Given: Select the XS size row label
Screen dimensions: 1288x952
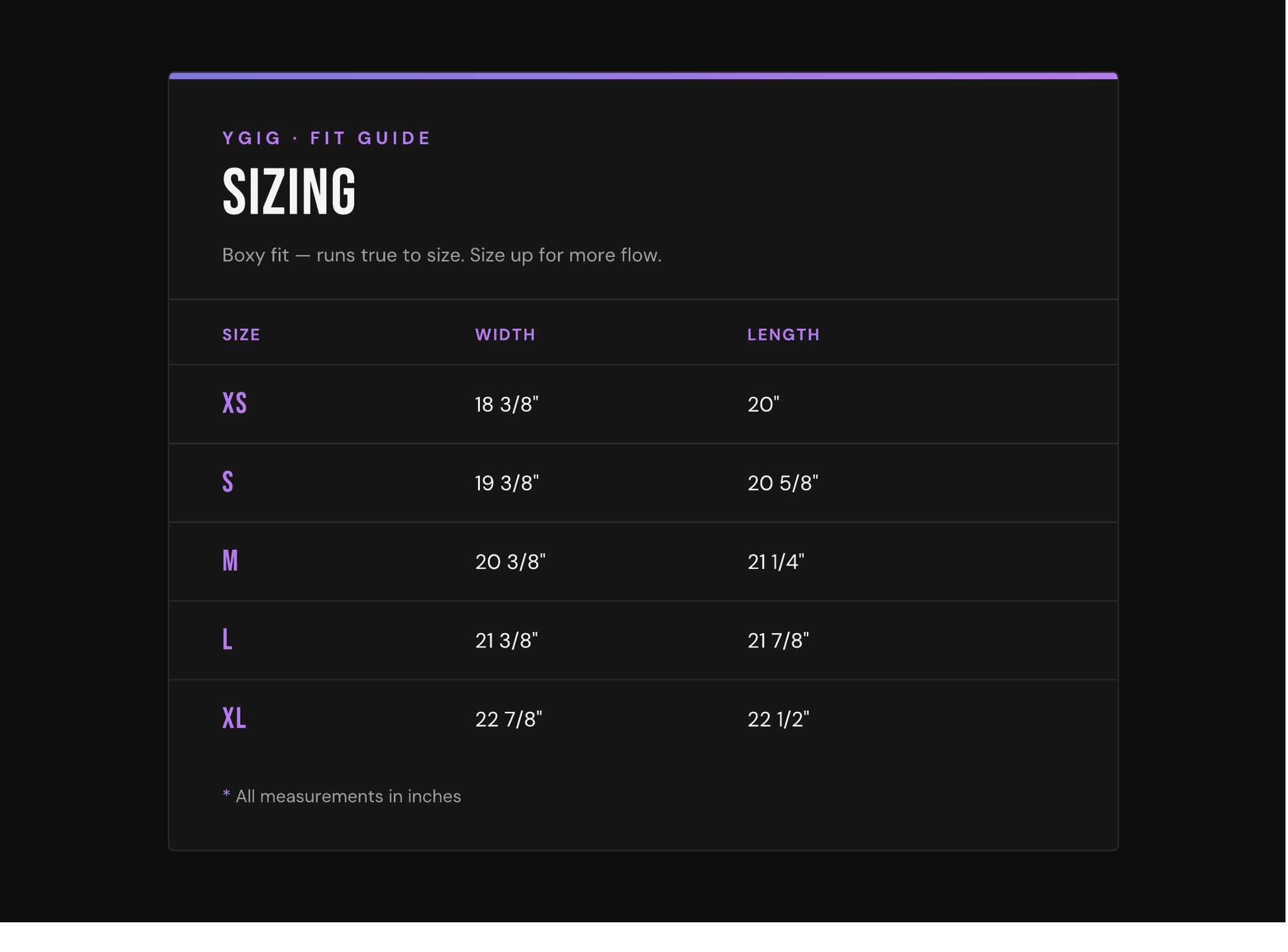Looking at the screenshot, I should [235, 404].
